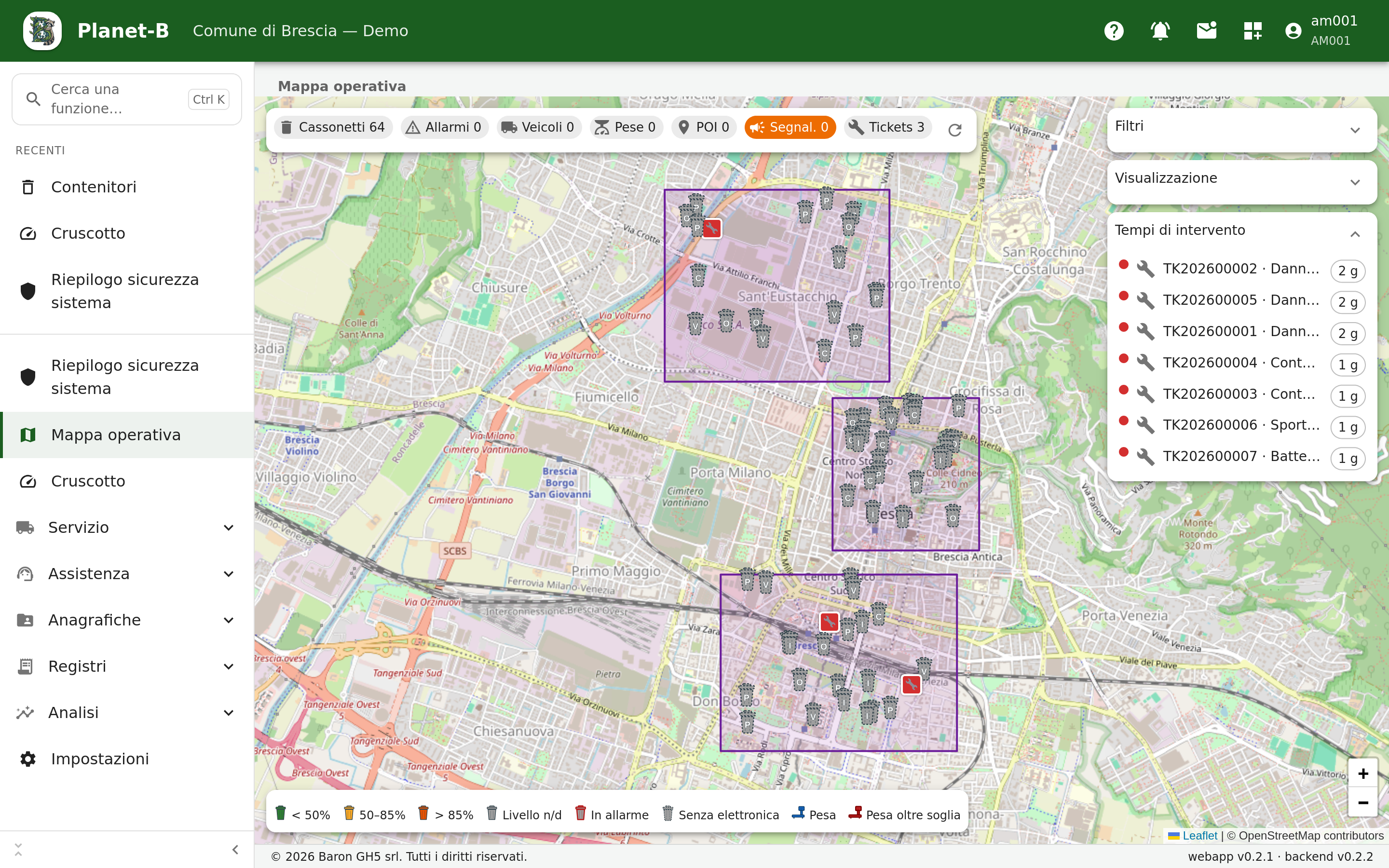Open ticket TK202600002 in the list
The width and height of the screenshot is (1389, 868).
pos(1241,269)
